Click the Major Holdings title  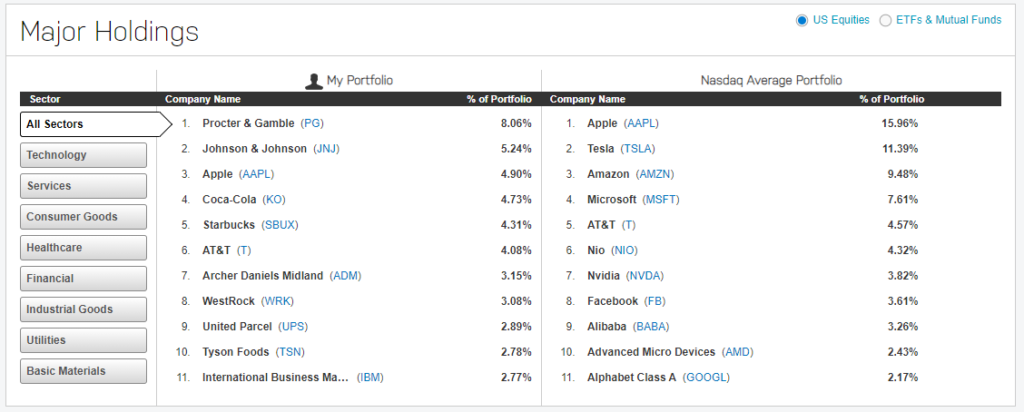click(x=110, y=31)
